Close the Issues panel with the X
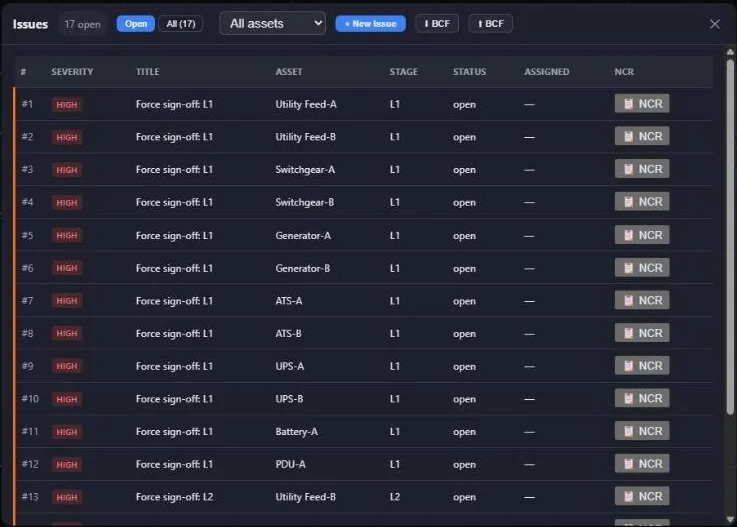The image size is (737, 527). tap(714, 24)
